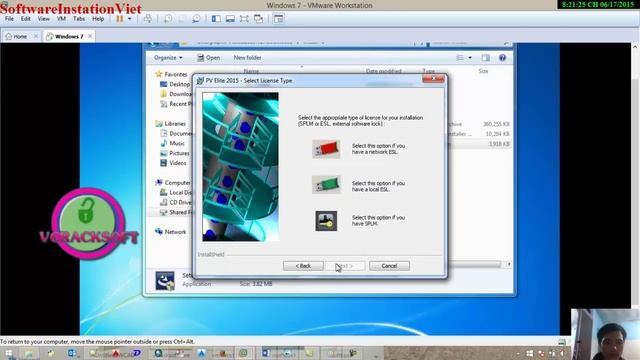The image size is (640, 360).
Task: Select the network ESL red key option
Action: [x=326, y=149]
